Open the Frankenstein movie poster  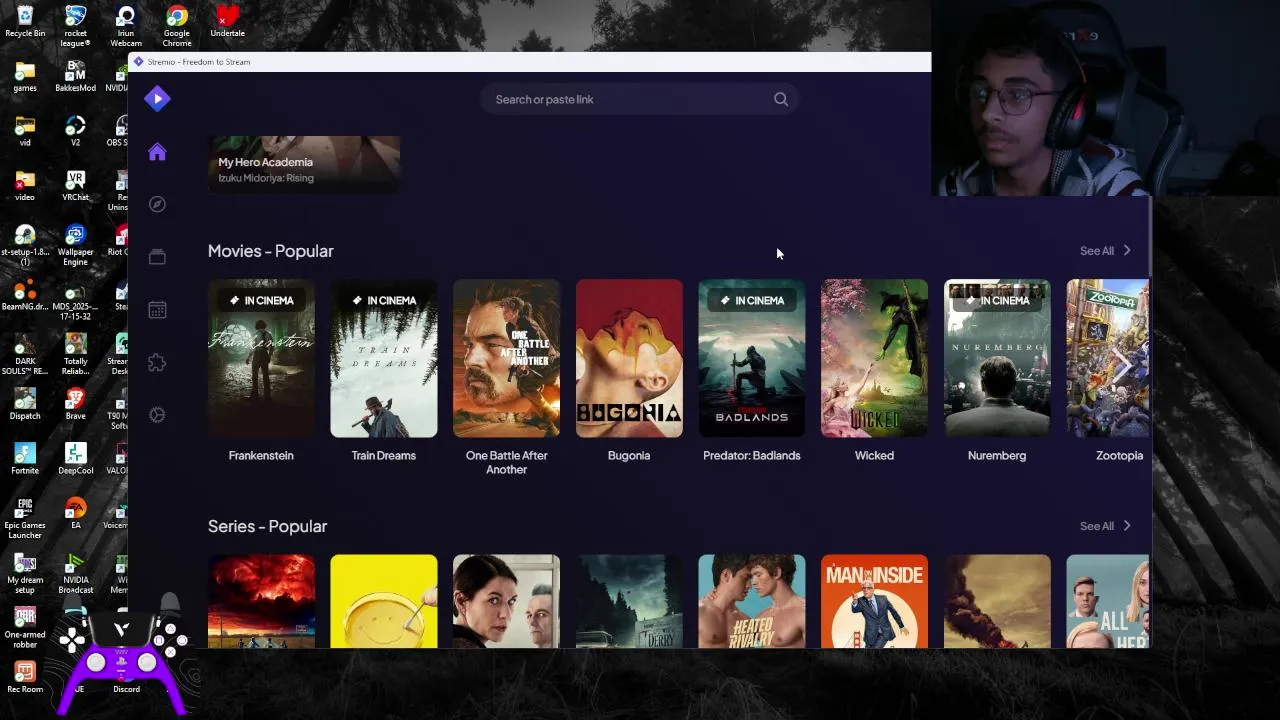261,358
